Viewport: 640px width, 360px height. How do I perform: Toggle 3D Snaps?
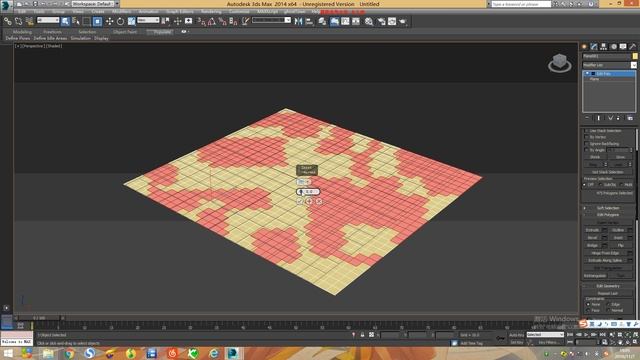201,21
